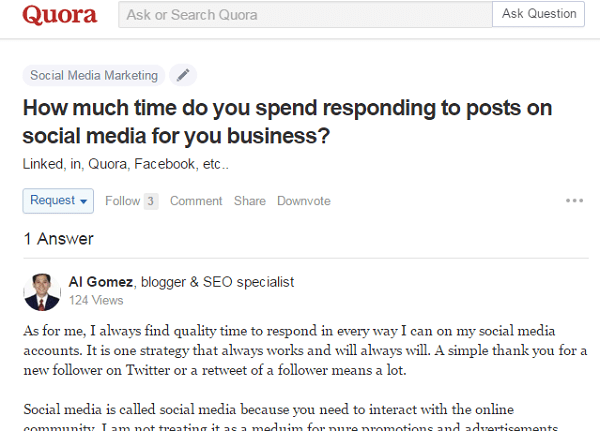Open the Social Media Marketing topic tag
This screenshot has width=600, height=431.
coord(94,75)
